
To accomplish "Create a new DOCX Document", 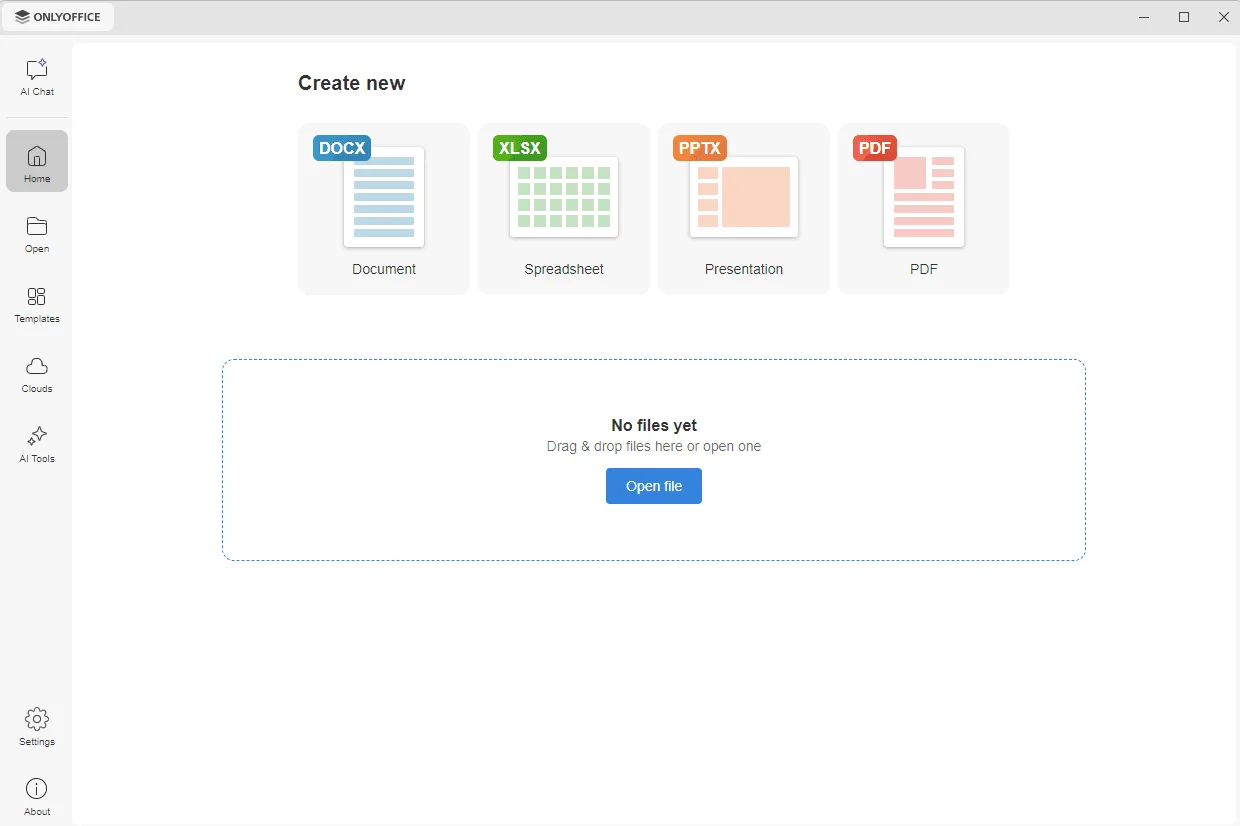I will click(x=384, y=209).
